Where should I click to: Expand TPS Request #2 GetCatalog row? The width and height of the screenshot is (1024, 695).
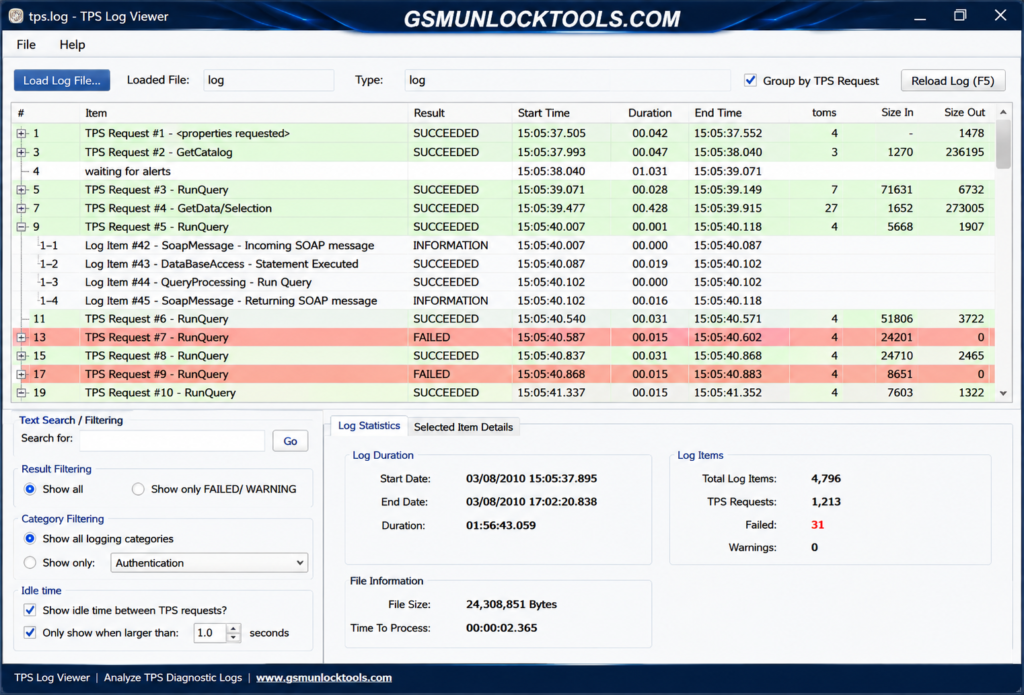point(22,152)
